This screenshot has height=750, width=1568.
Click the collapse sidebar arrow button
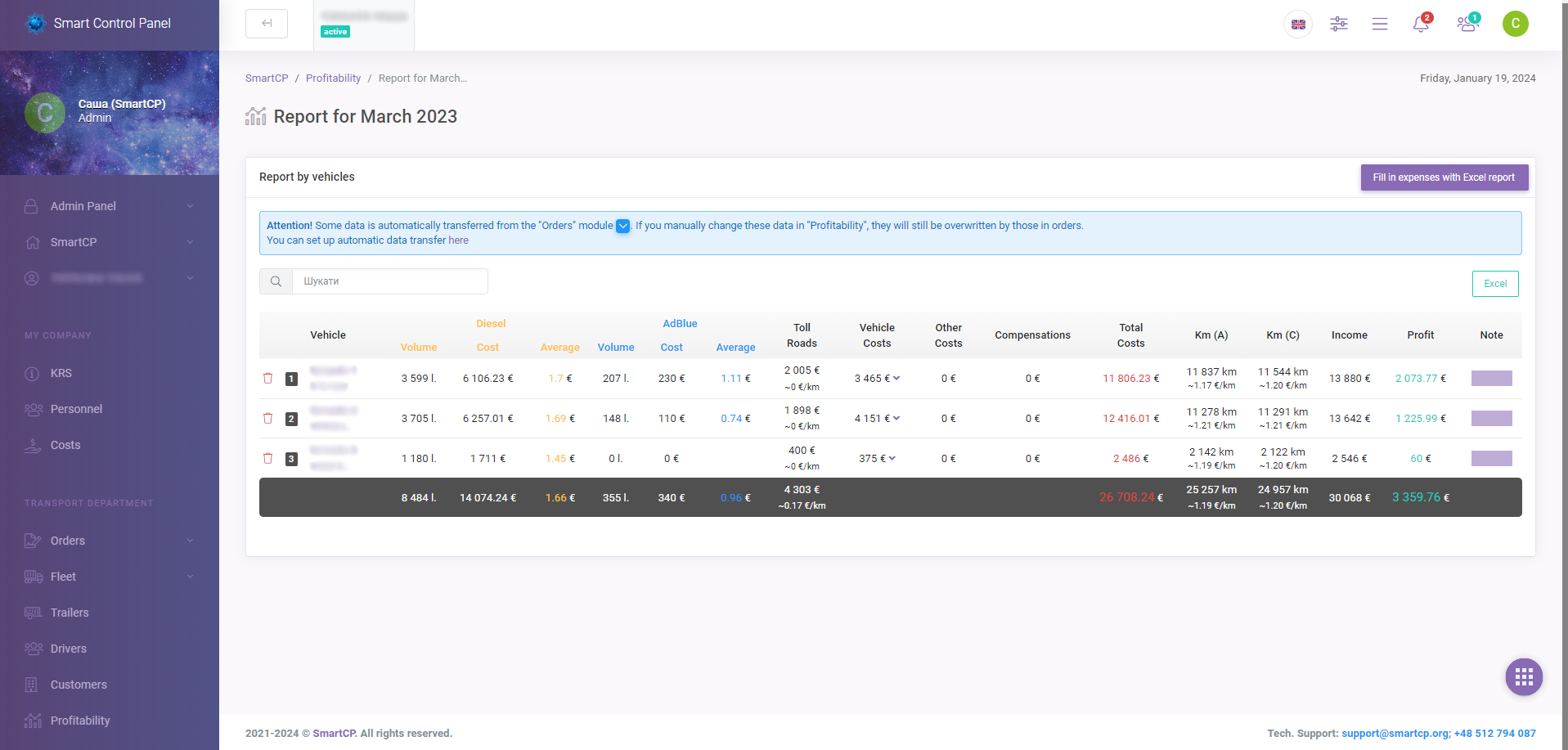point(267,24)
